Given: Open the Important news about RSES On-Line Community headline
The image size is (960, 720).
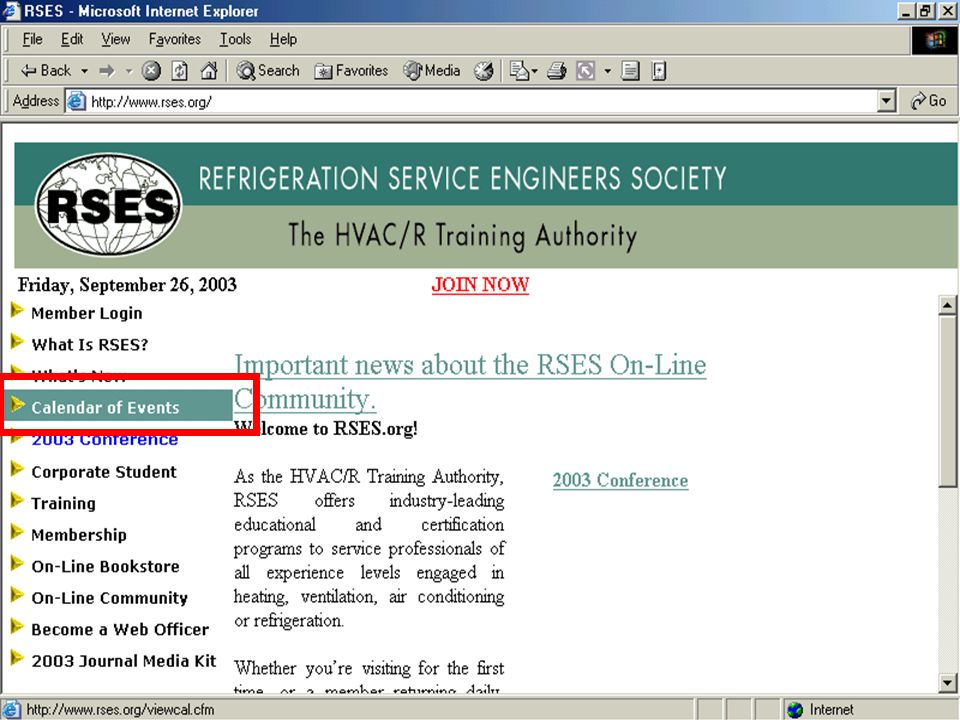Looking at the screenshot, I should (x=470, y=381).
